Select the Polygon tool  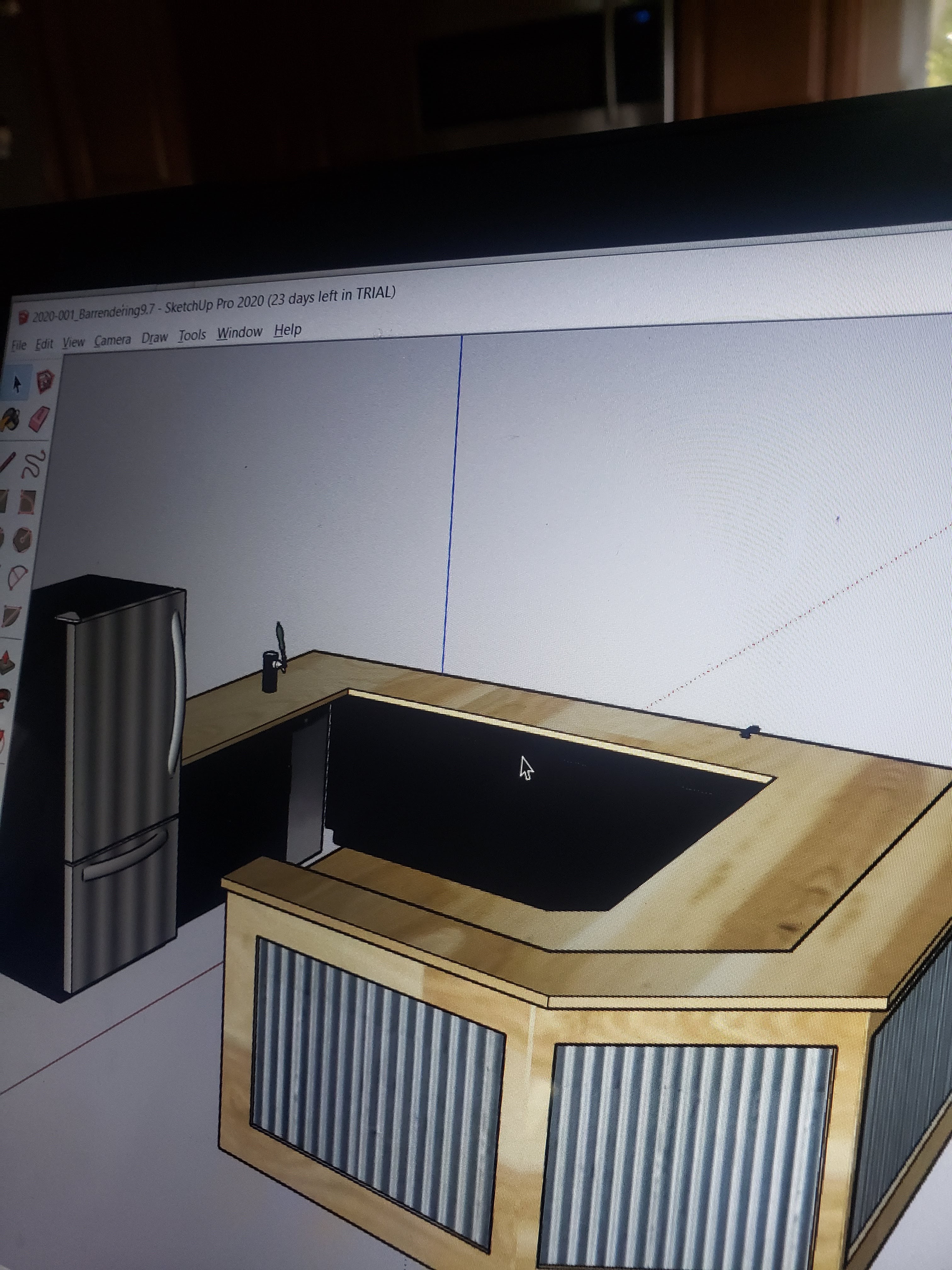click(23, 540)
